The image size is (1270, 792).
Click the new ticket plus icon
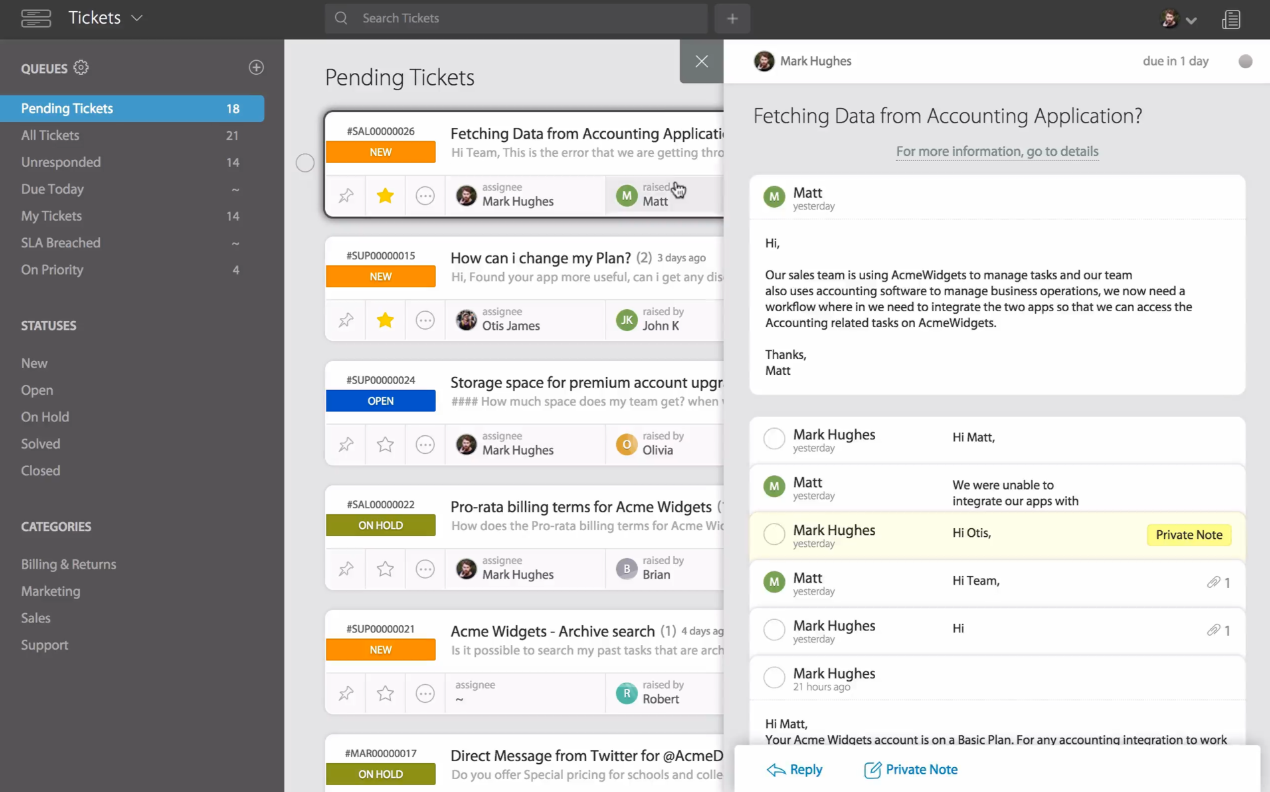click(x=731, y=18)
